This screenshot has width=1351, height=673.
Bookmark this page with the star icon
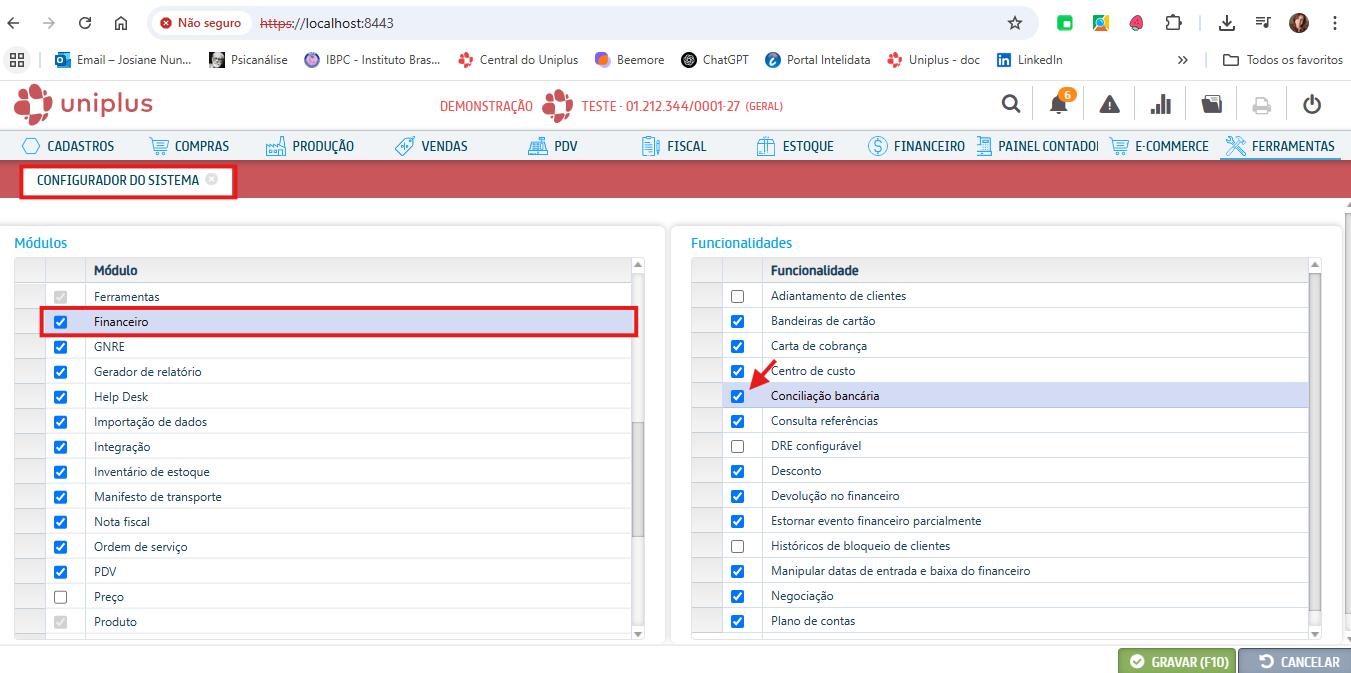(x=1015, y=22)
